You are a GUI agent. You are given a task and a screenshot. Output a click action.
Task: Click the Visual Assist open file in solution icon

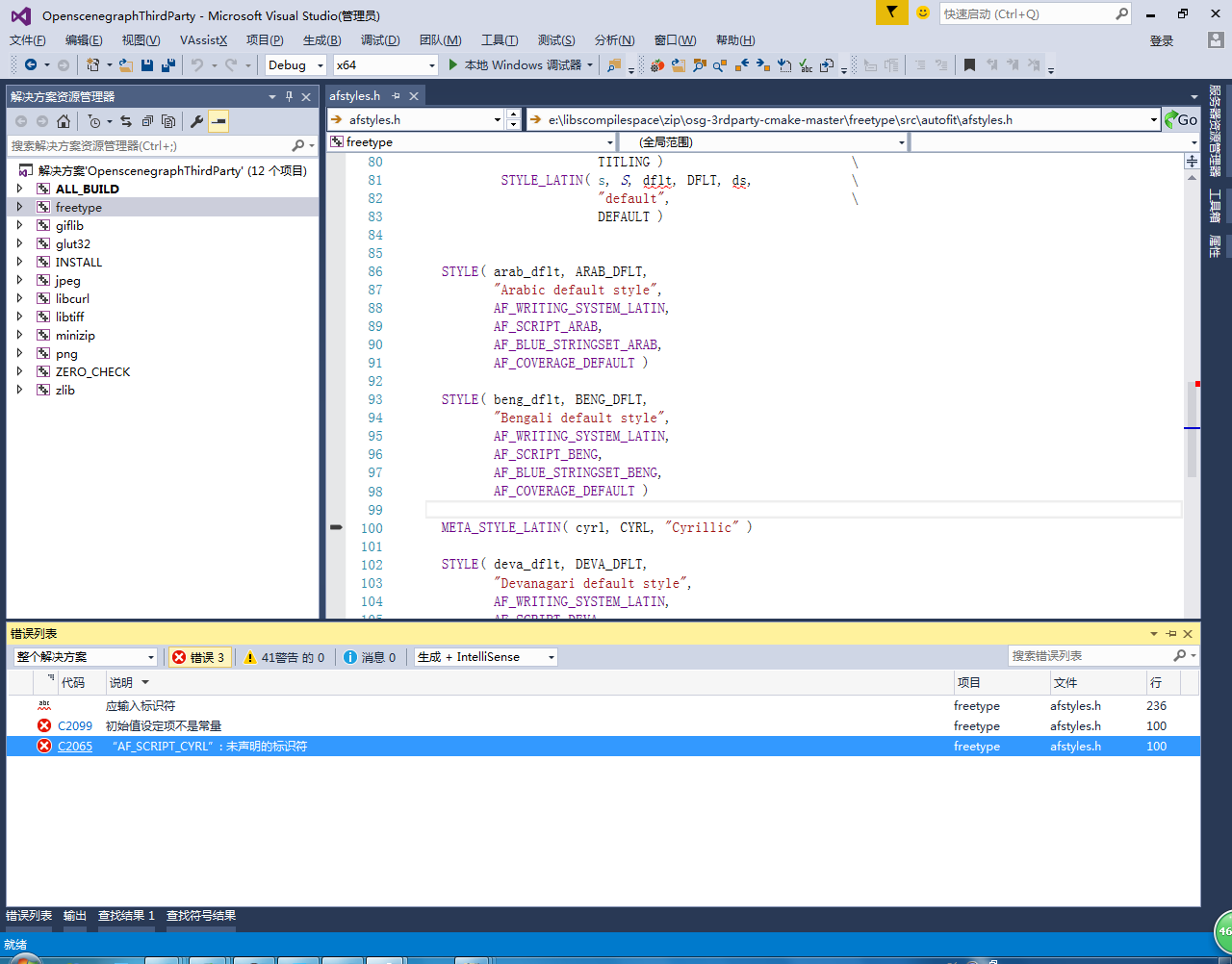pyautogui.click(x=679, y=64)
